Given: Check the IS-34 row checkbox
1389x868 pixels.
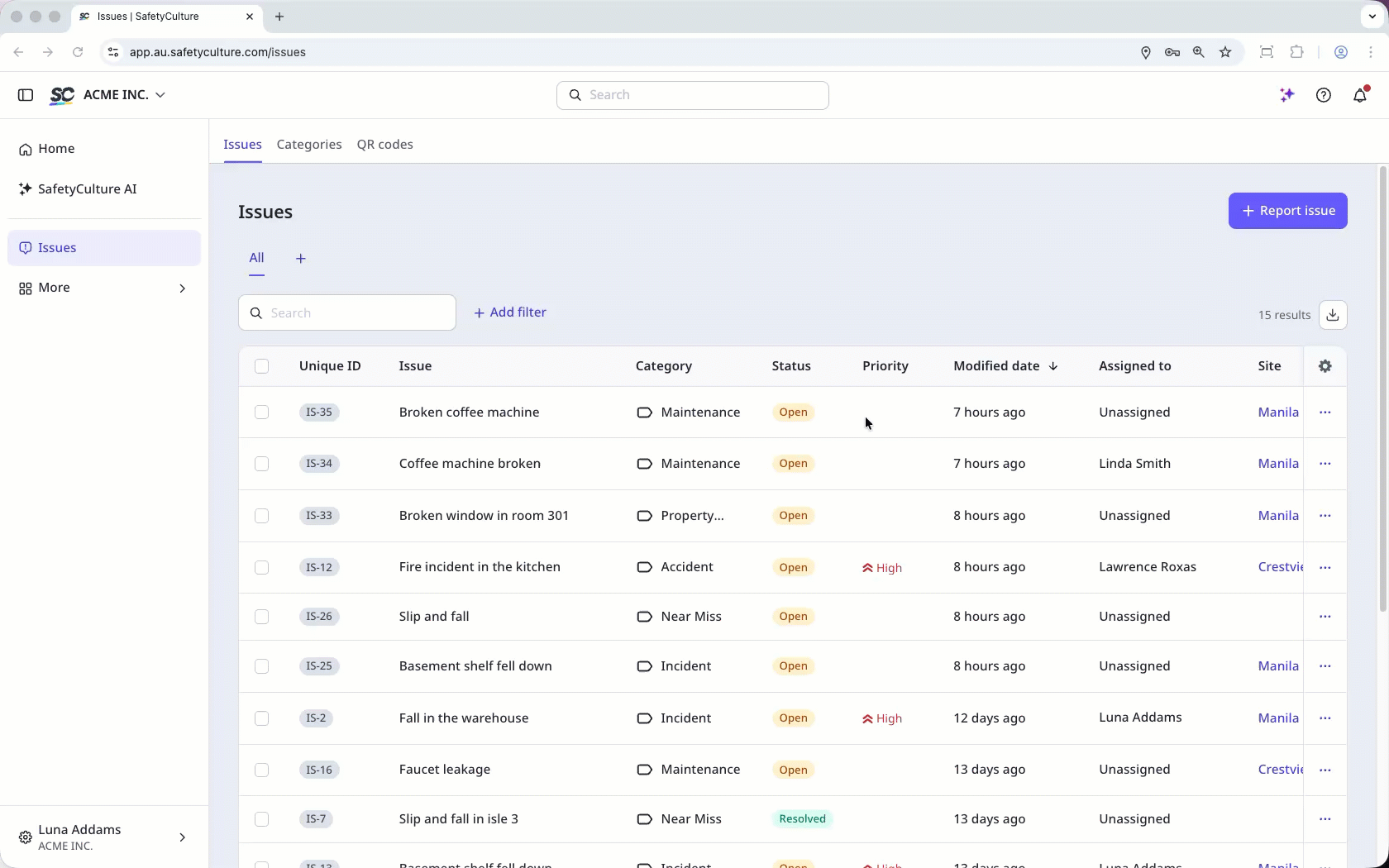Looking at the screenshot, I should pos(261,464).
